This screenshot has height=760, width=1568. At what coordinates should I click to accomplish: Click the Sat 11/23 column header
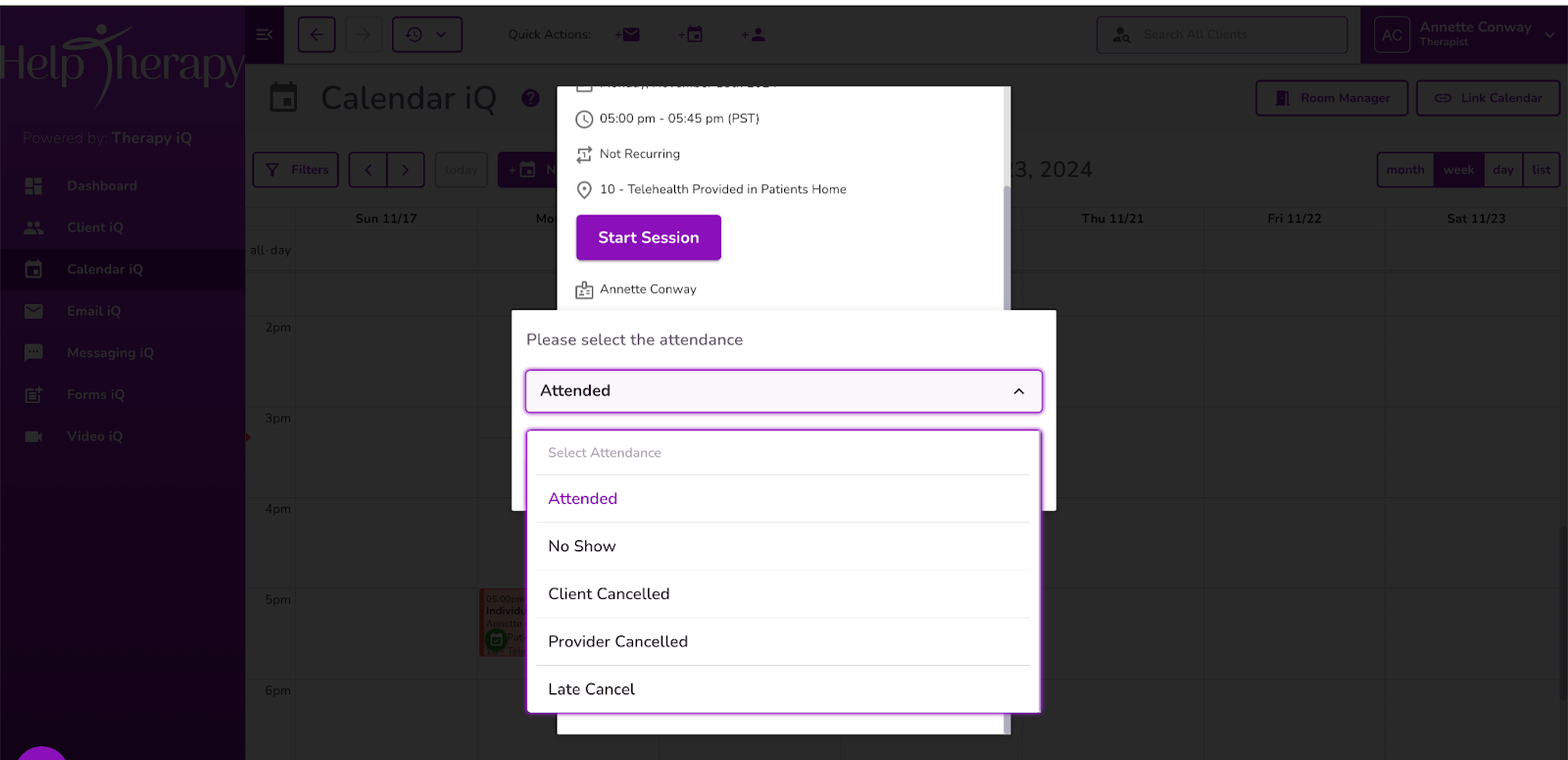tap(1476, 219)
